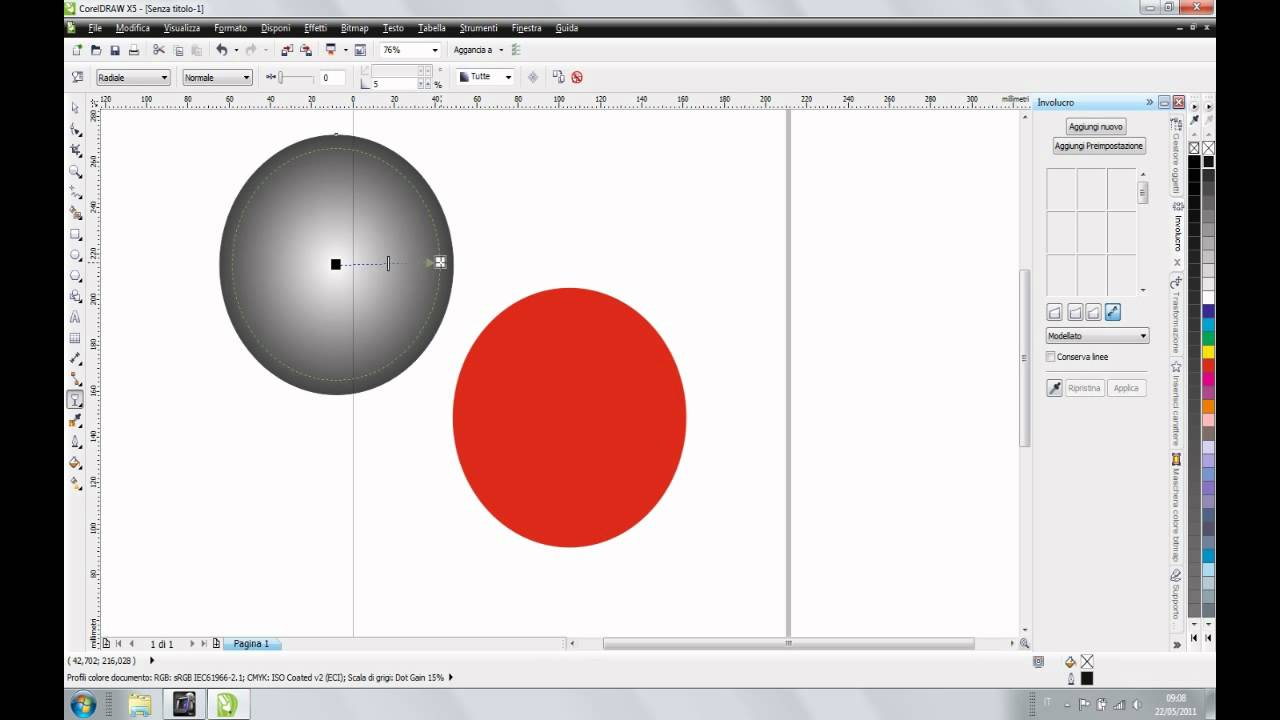
Task: Open the Modellato mapping mode dropdown
Action: point(1097,336)
